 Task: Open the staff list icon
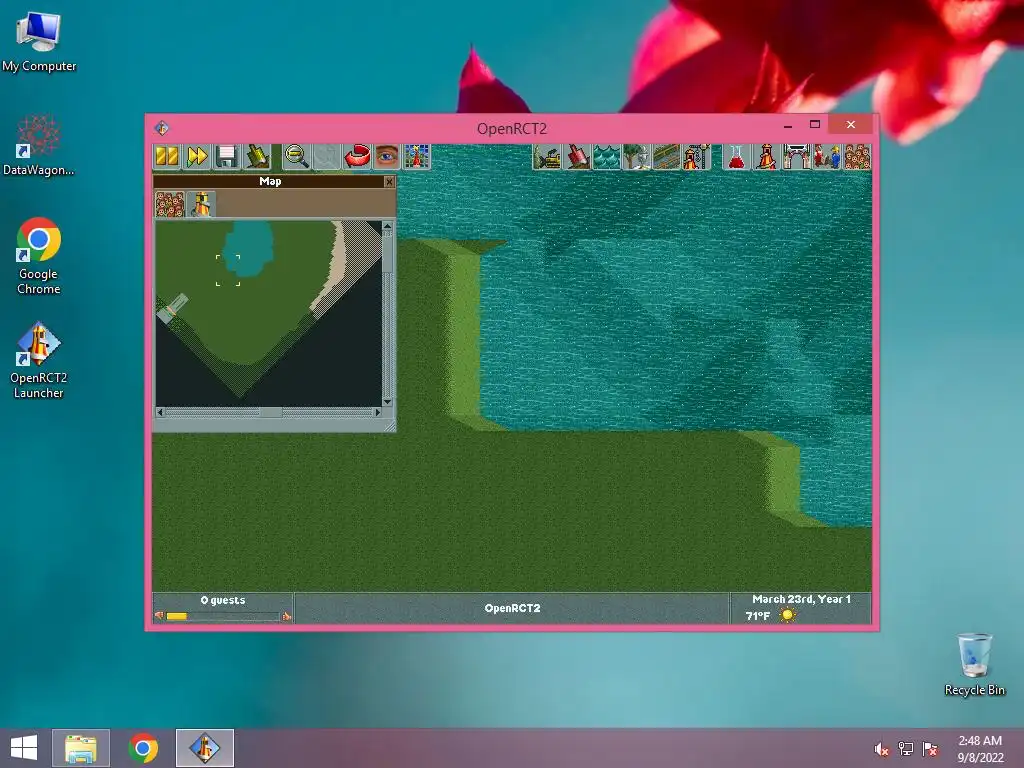click(826, 157)
